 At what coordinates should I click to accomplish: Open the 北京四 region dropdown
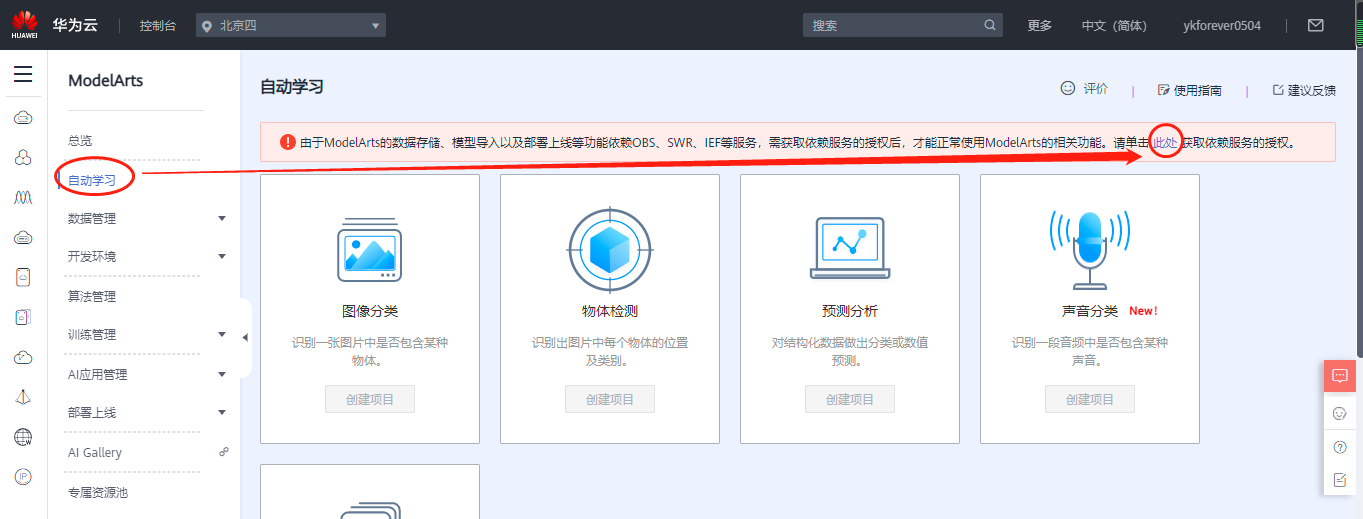[291, 26]
